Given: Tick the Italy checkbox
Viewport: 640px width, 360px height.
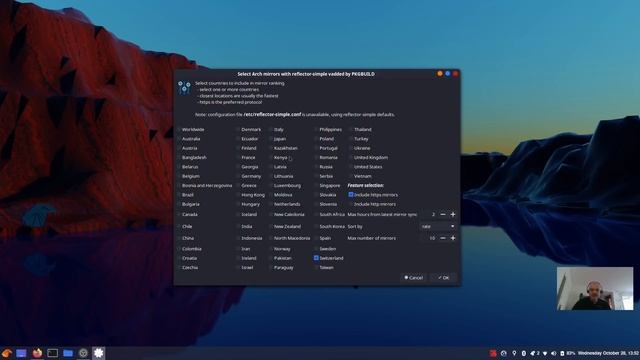Looking at the screenshot, I should coord(271,129).
